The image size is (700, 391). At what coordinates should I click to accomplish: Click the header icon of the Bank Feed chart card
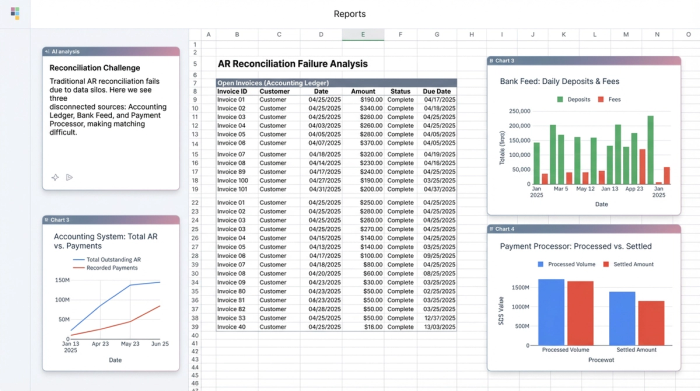pyautogui.click(x=491, y=61)
